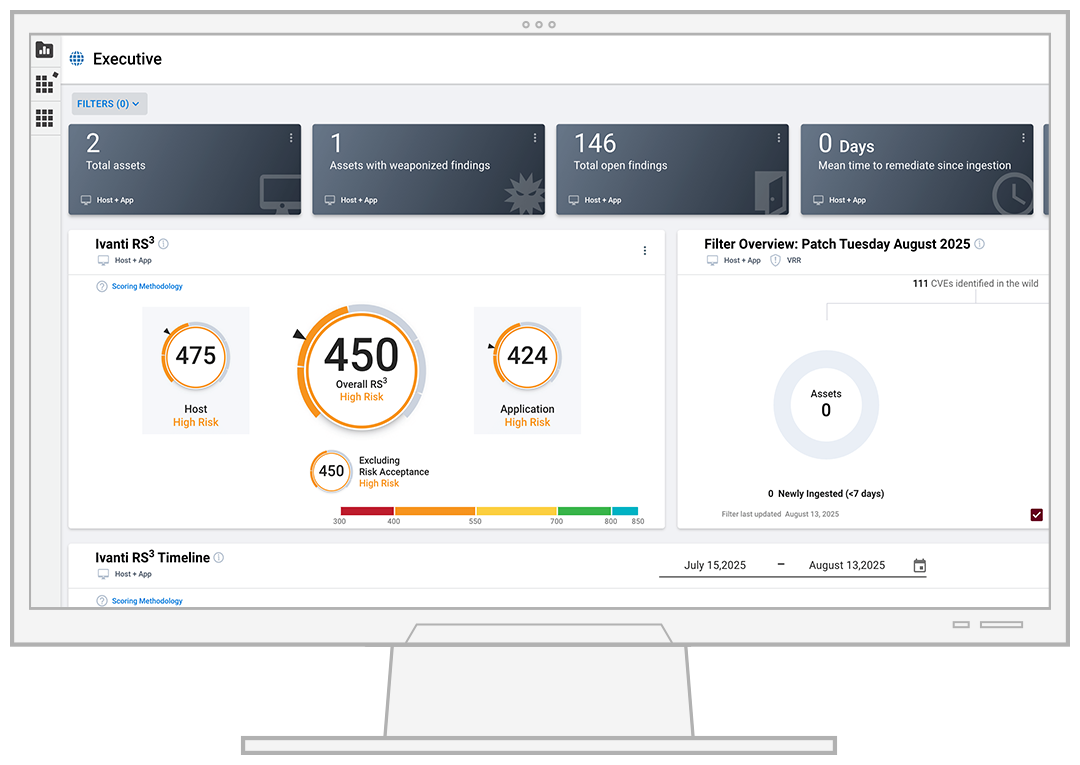Toggle the red checkbox on the Filter Overview card
This screenshot has height=765, width=1080.
1037,514
